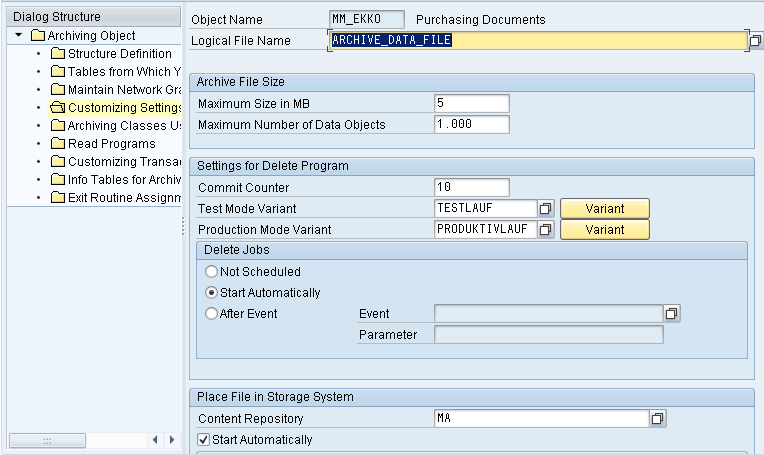
Task: Open Exit Routine Assignment folder
Action: point(124,198)
